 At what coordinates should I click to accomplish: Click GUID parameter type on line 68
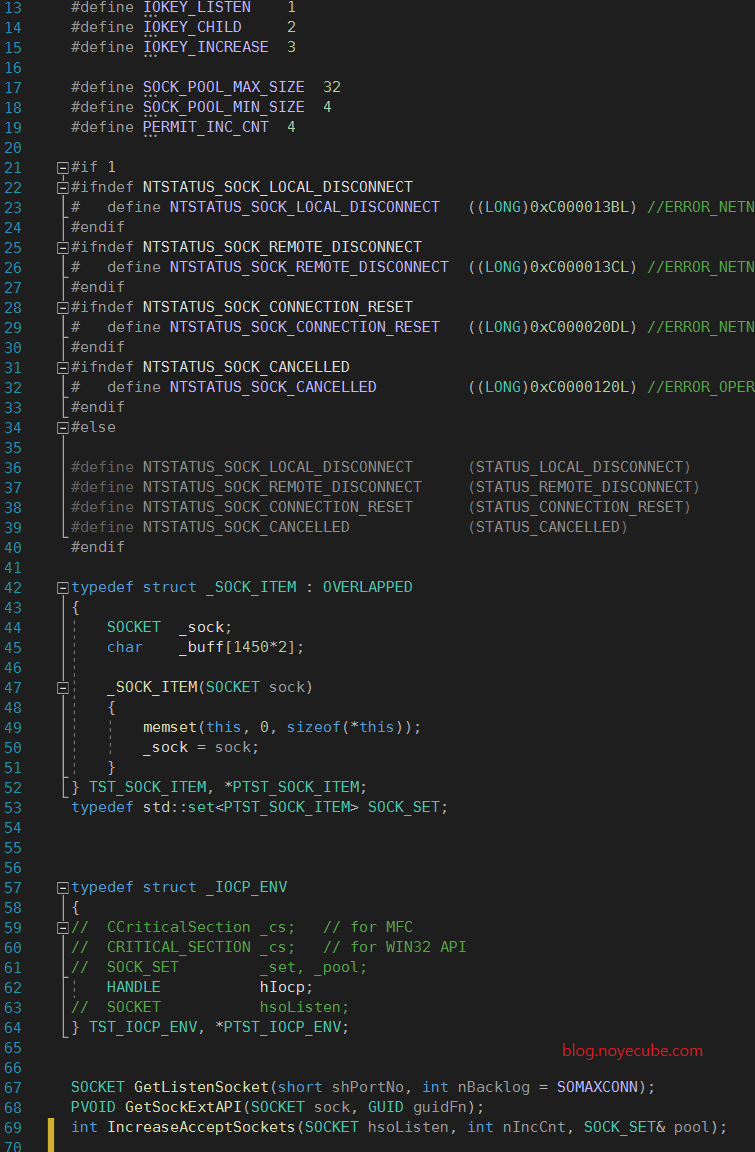pyautogui.click(x=386, y=1106)
